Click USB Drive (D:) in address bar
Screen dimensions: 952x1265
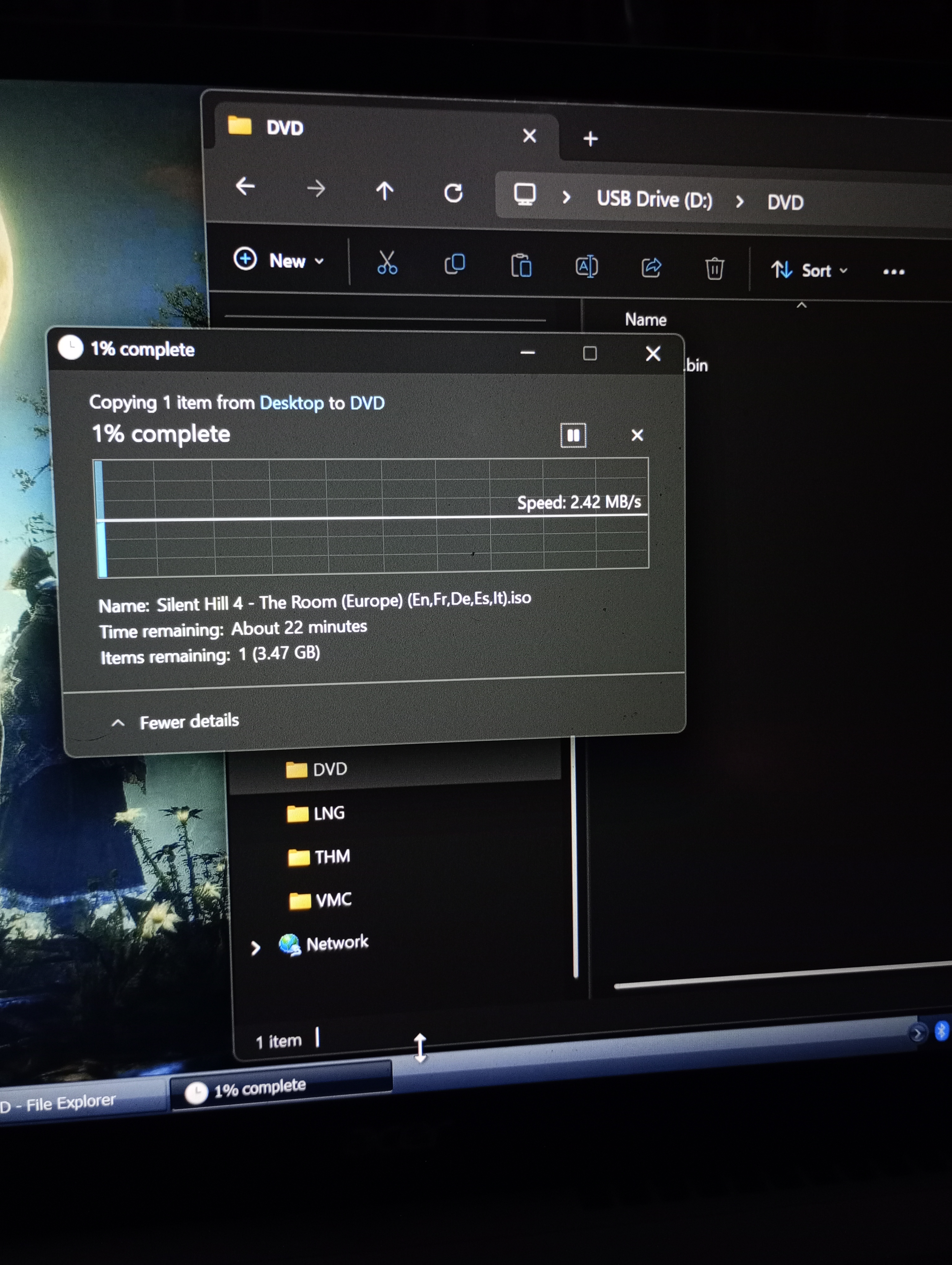coord(654,200)
